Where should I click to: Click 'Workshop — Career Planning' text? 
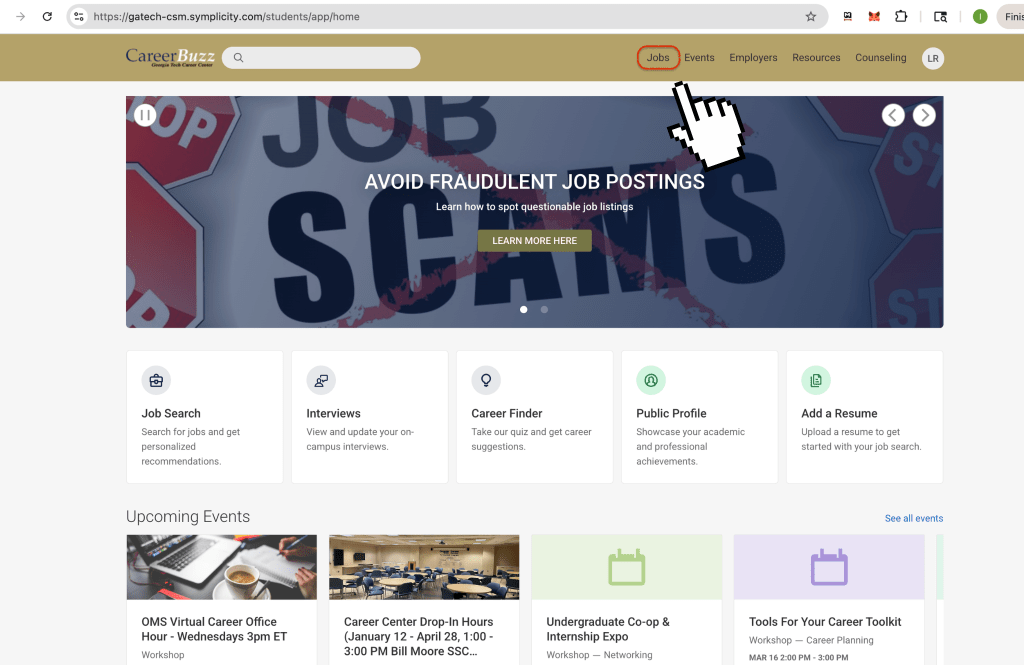(x=810, y=640)
